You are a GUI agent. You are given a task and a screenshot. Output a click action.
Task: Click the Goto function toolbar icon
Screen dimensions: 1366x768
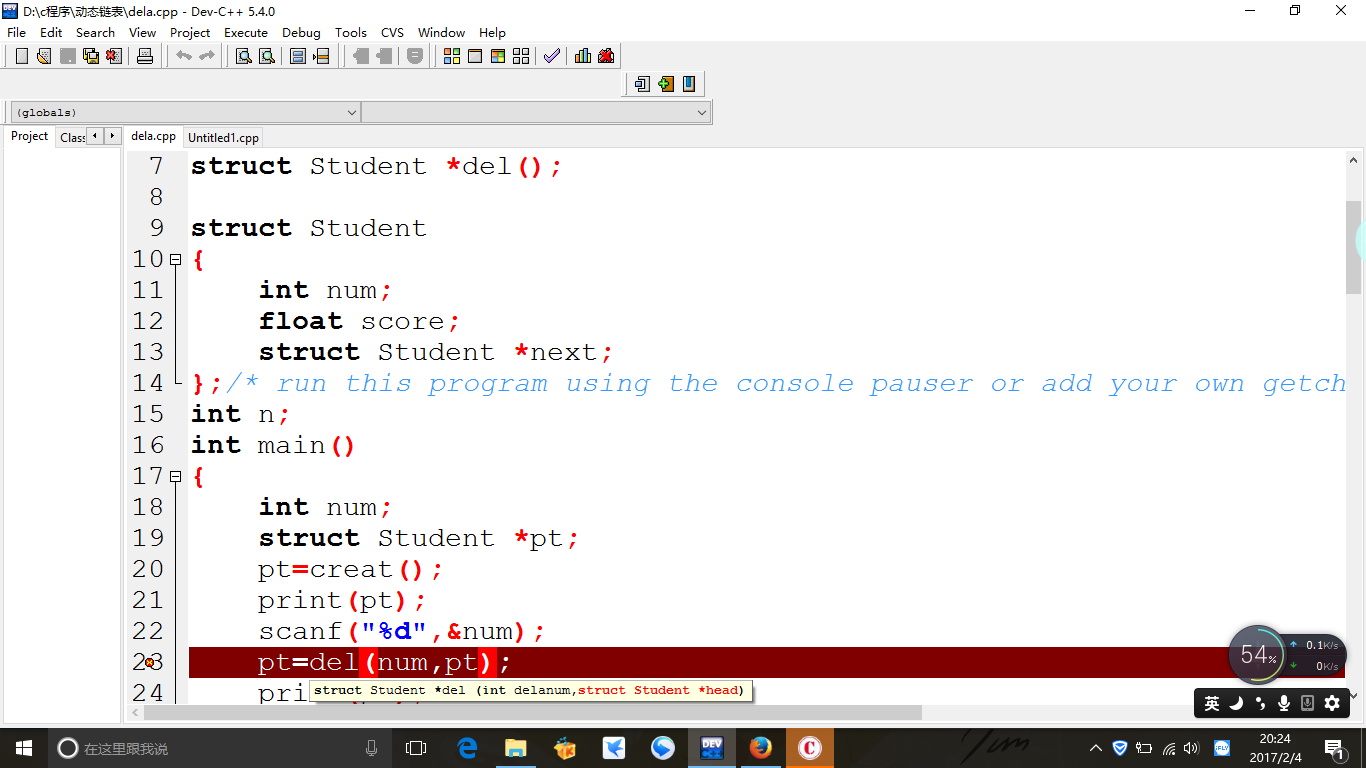298,56
